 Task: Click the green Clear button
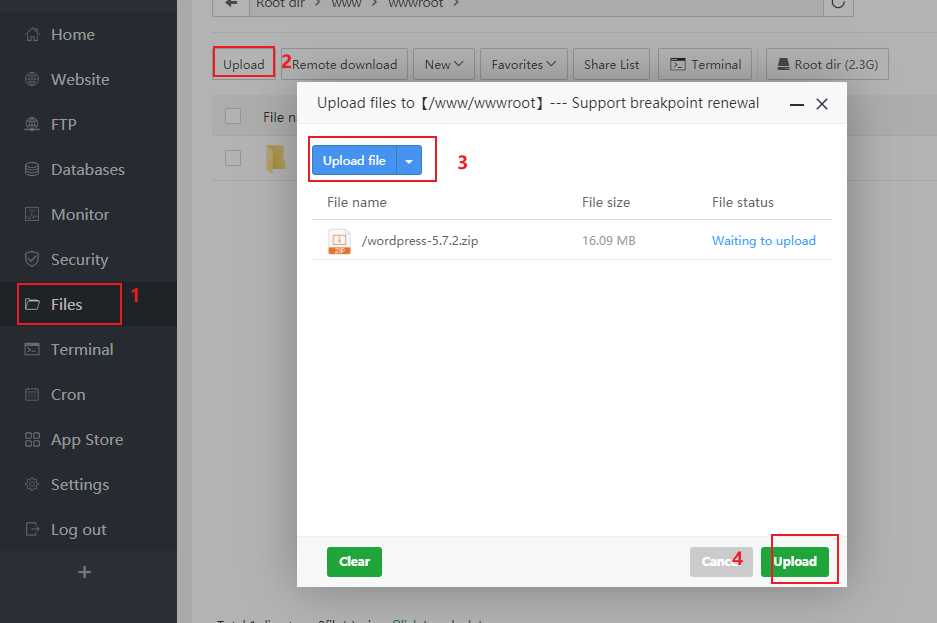[x=354, y=562]
